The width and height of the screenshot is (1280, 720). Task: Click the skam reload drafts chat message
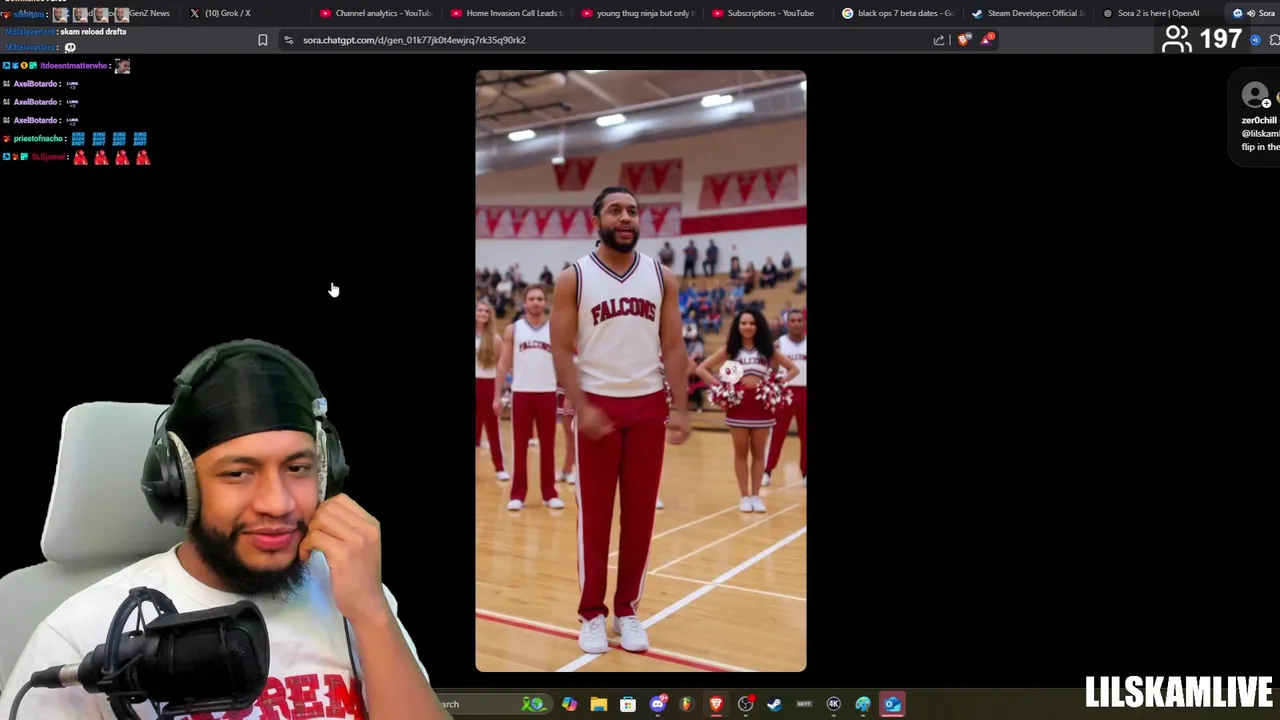[x=93, y=32]
